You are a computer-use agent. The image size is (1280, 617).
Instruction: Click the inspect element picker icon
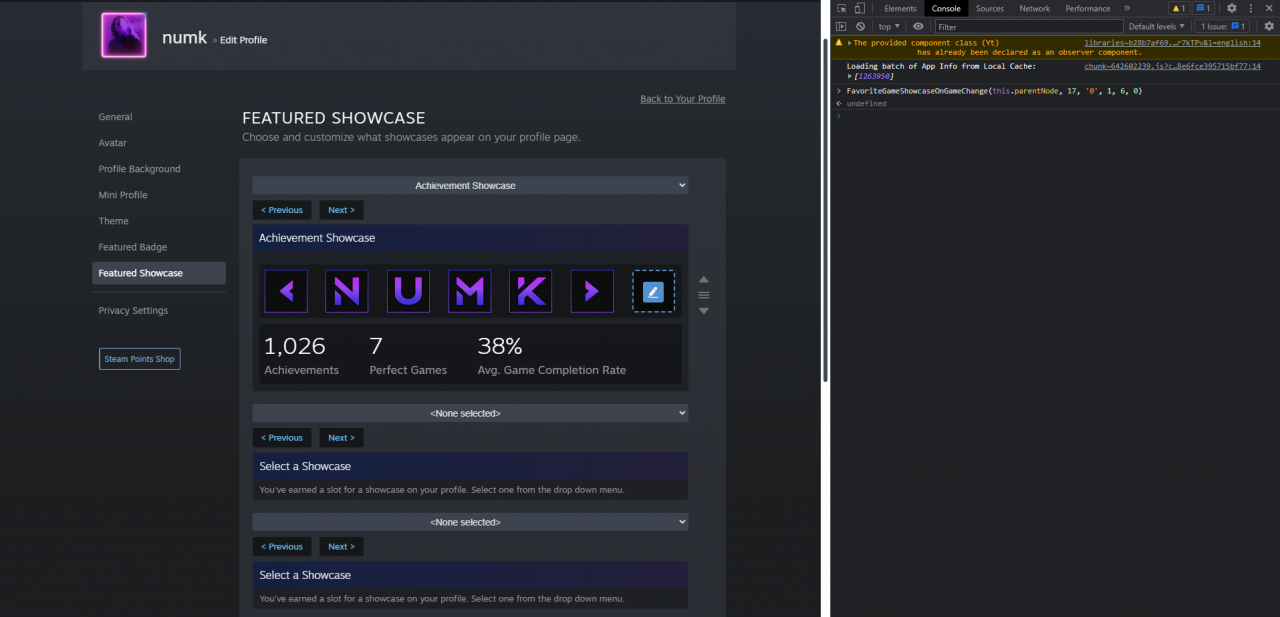point(842,8)
